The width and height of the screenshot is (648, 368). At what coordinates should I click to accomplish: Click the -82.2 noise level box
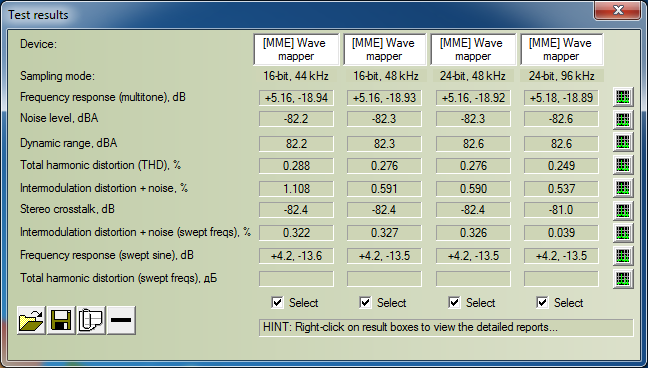tap(296, 119)
